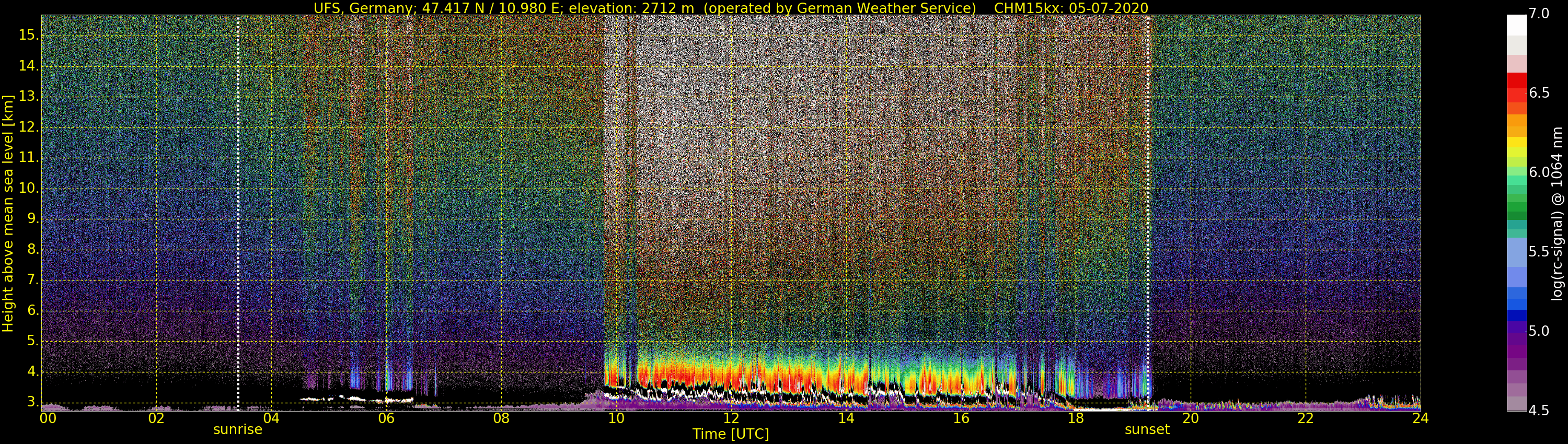Click the white top segment of colorbar
This screenshot has width=1568, height=444.
point(1516,25)
